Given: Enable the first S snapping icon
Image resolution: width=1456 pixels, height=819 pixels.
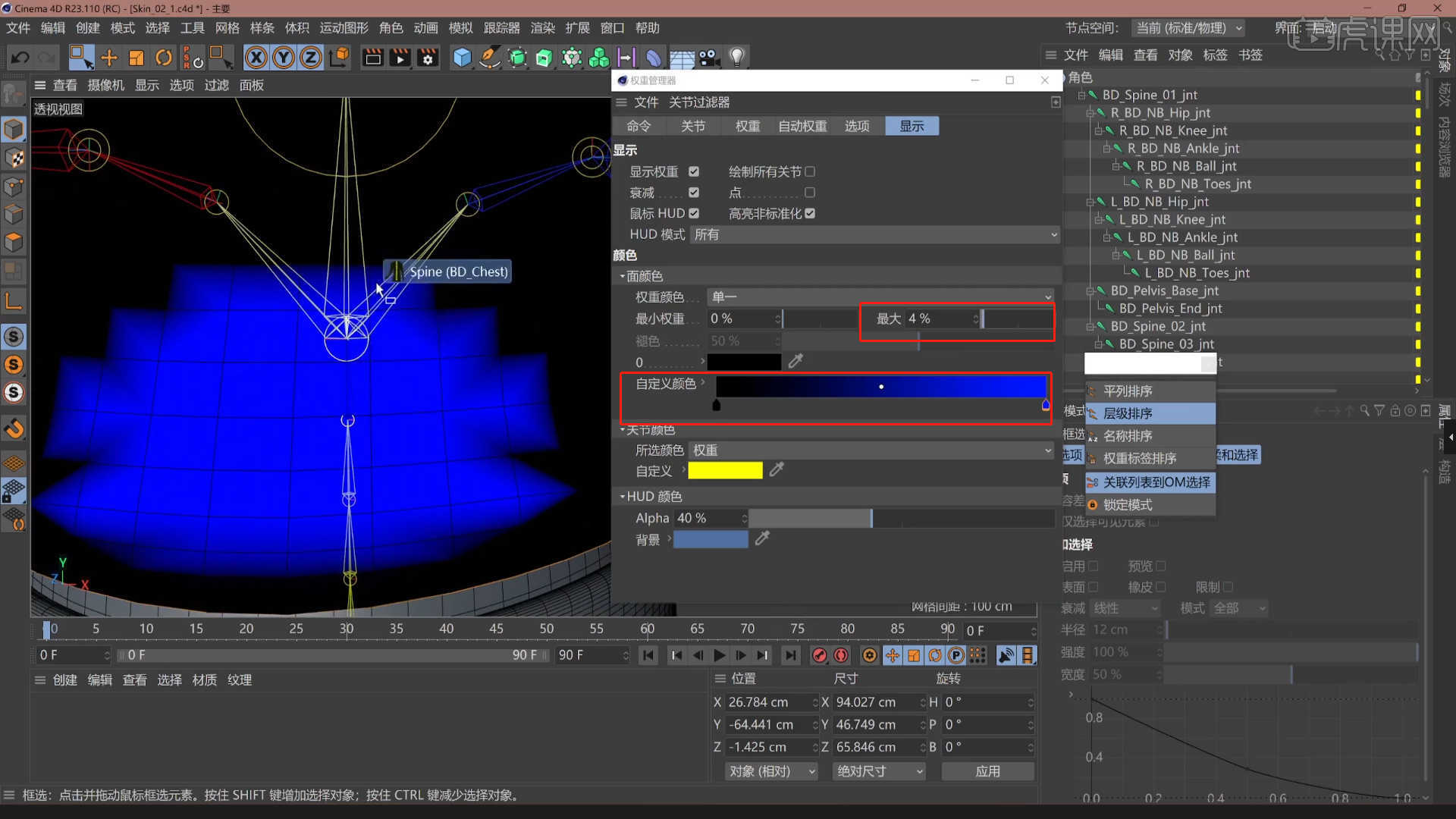Looking at the screenshot, I should [14, 336].
